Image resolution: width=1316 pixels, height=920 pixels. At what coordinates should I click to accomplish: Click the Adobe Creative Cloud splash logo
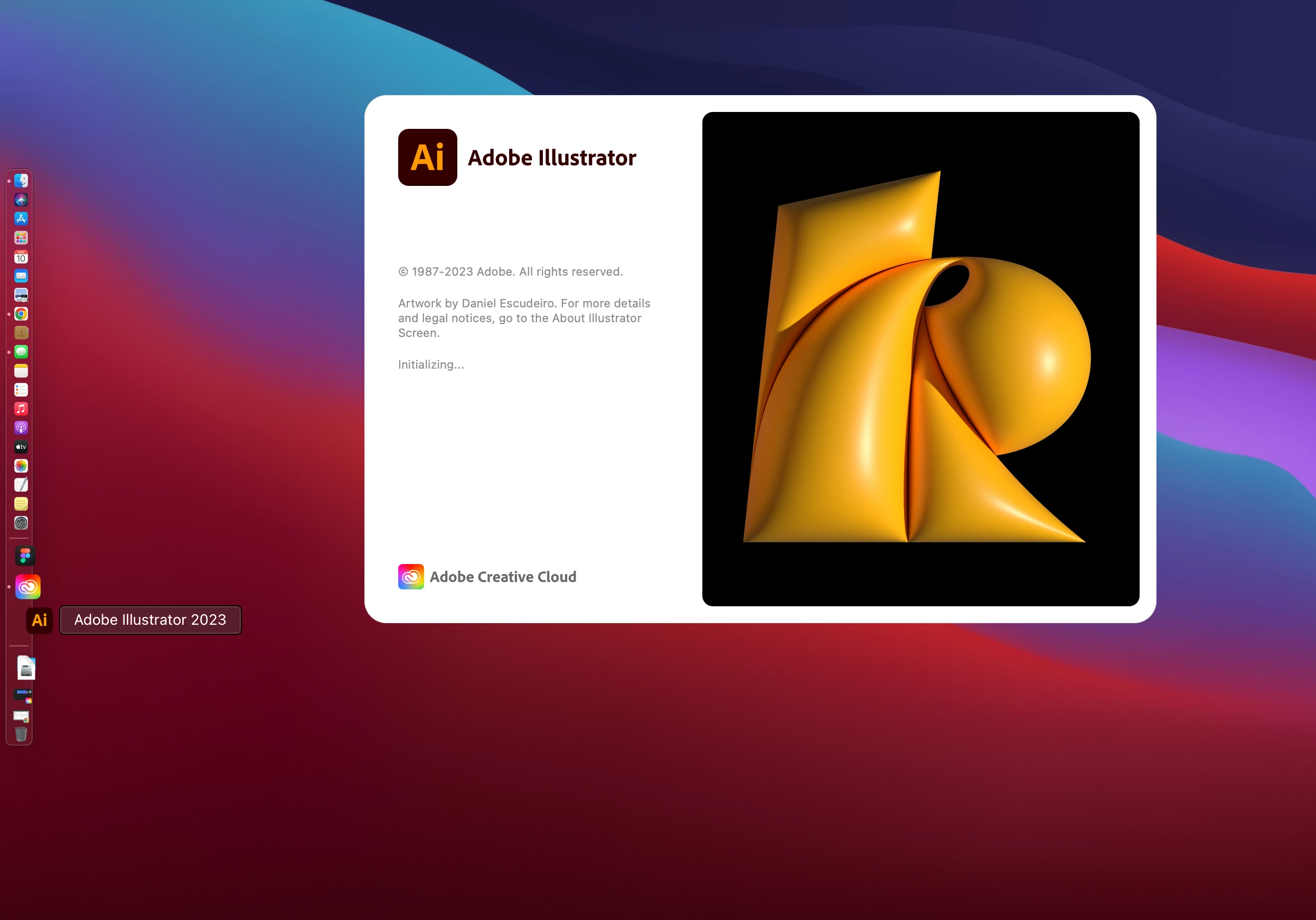click(x=411, y=577)
